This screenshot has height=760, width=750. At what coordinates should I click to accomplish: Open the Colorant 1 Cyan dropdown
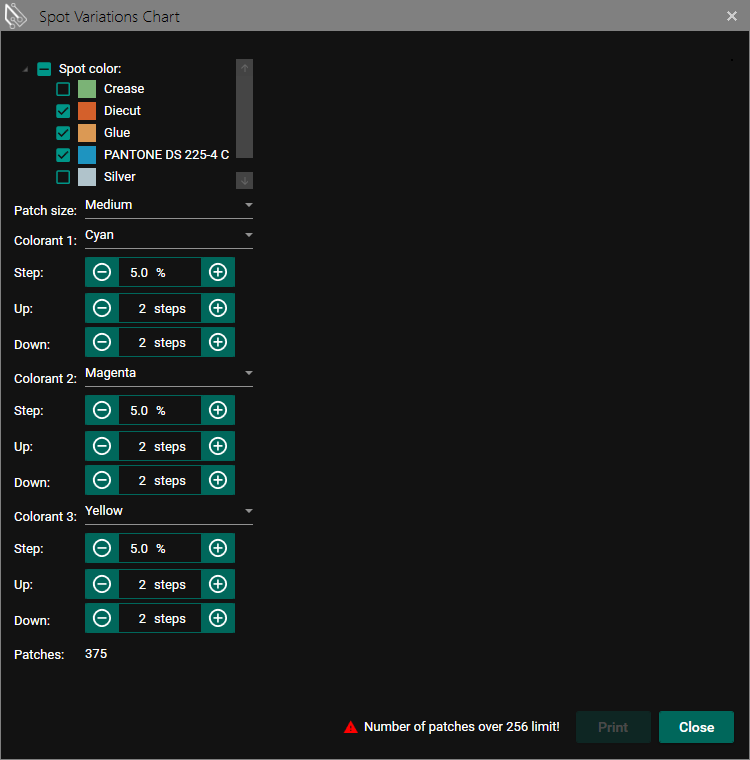pyautogui.click(x=169, y=236)
